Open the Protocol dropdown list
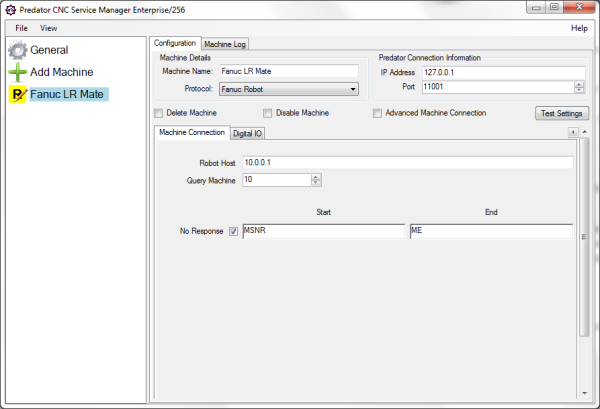600x409 pixels. pos(353,89)
